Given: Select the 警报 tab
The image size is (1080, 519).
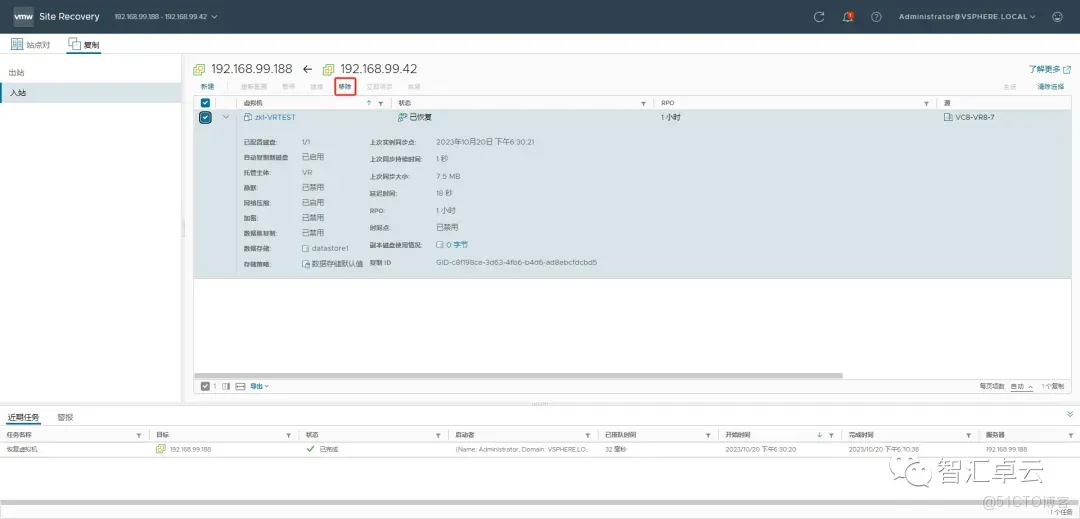Looking at the screenshot, I should tap(65, 418).
